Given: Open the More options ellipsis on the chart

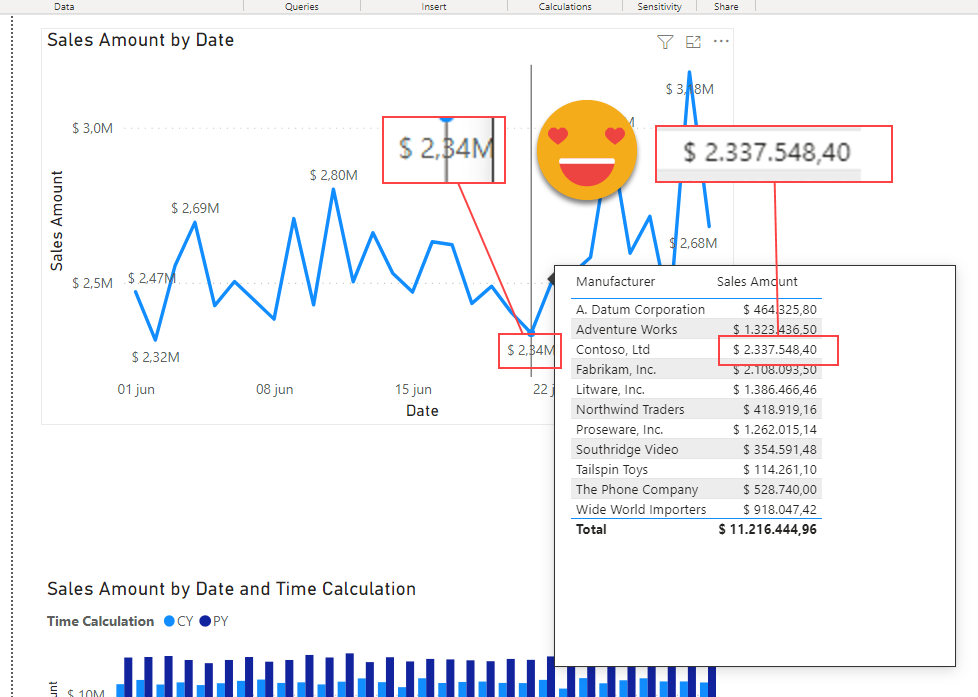Looking at the screenshot, I should click(x=721, y=42).
